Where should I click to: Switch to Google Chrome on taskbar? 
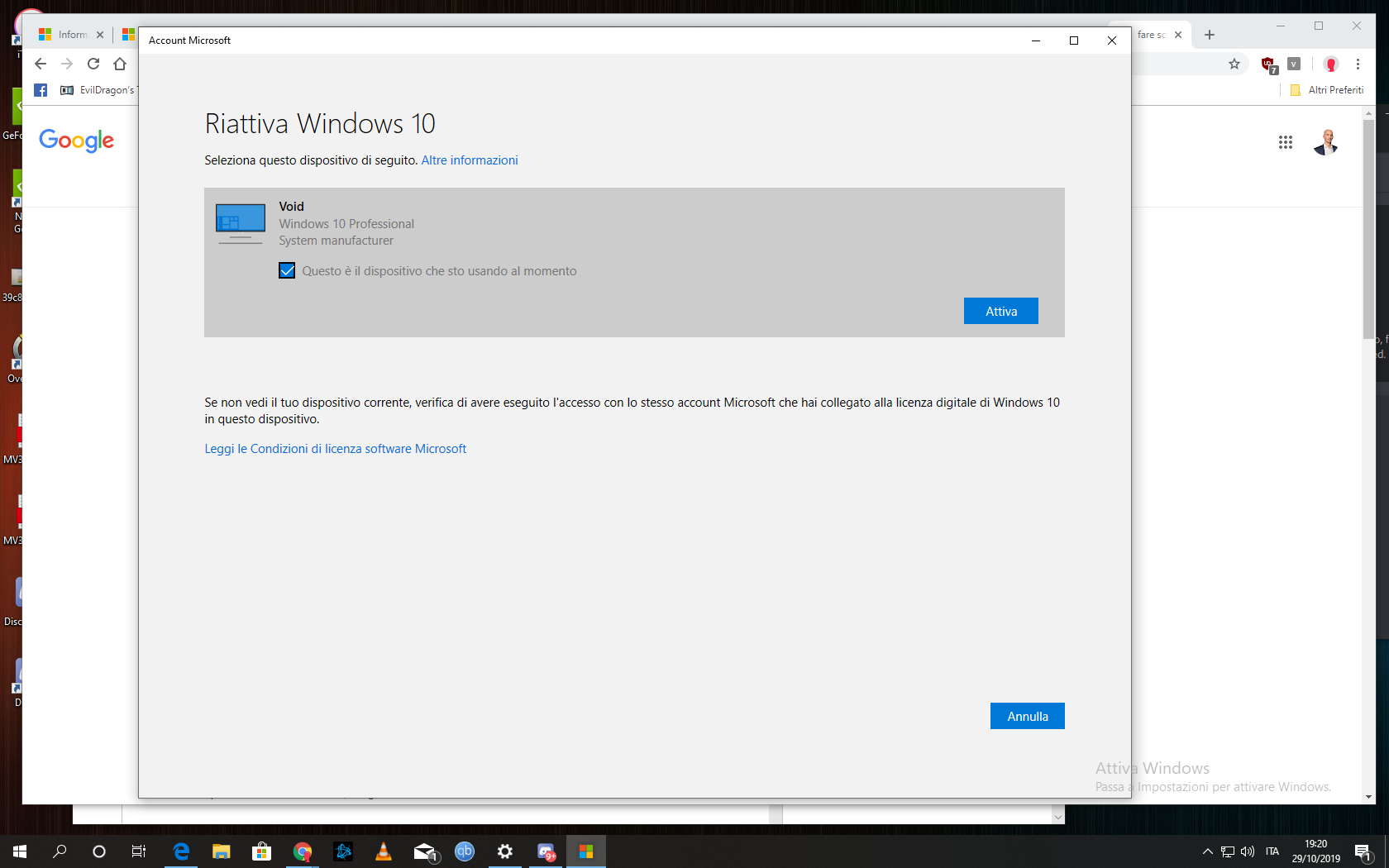coord(303,851)
